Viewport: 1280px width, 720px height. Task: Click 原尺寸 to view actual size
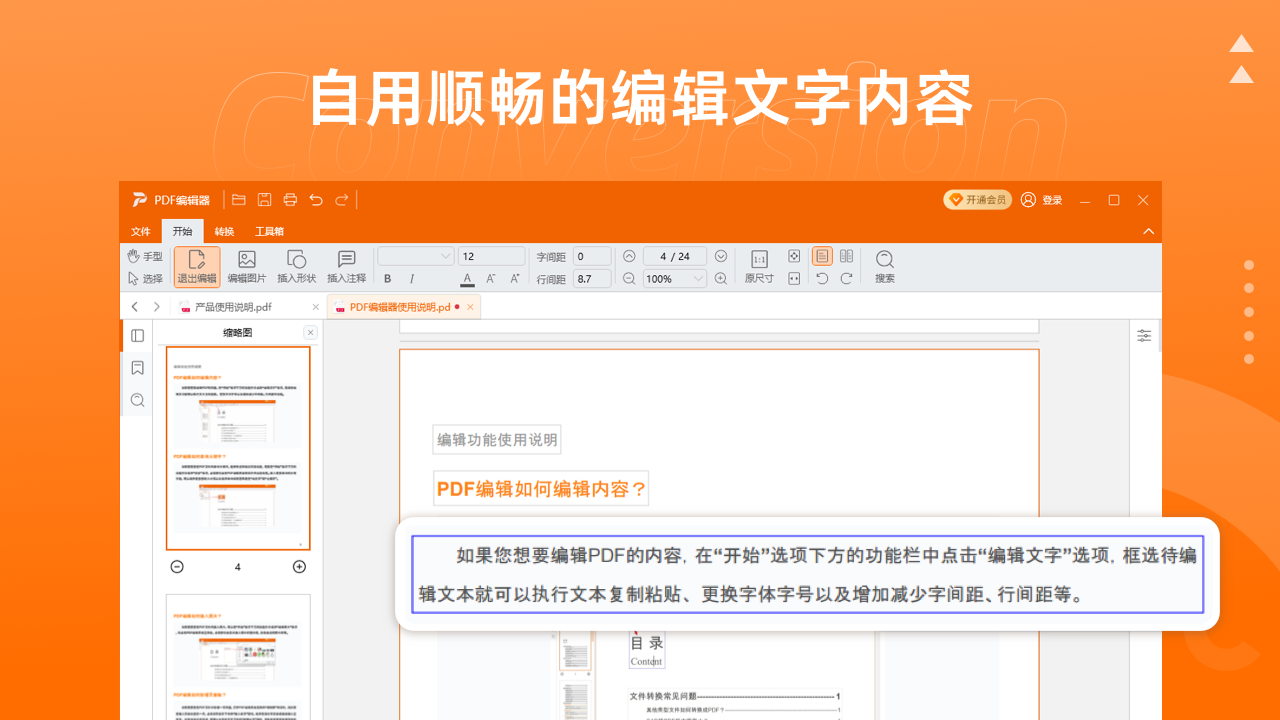click(759, 266)
